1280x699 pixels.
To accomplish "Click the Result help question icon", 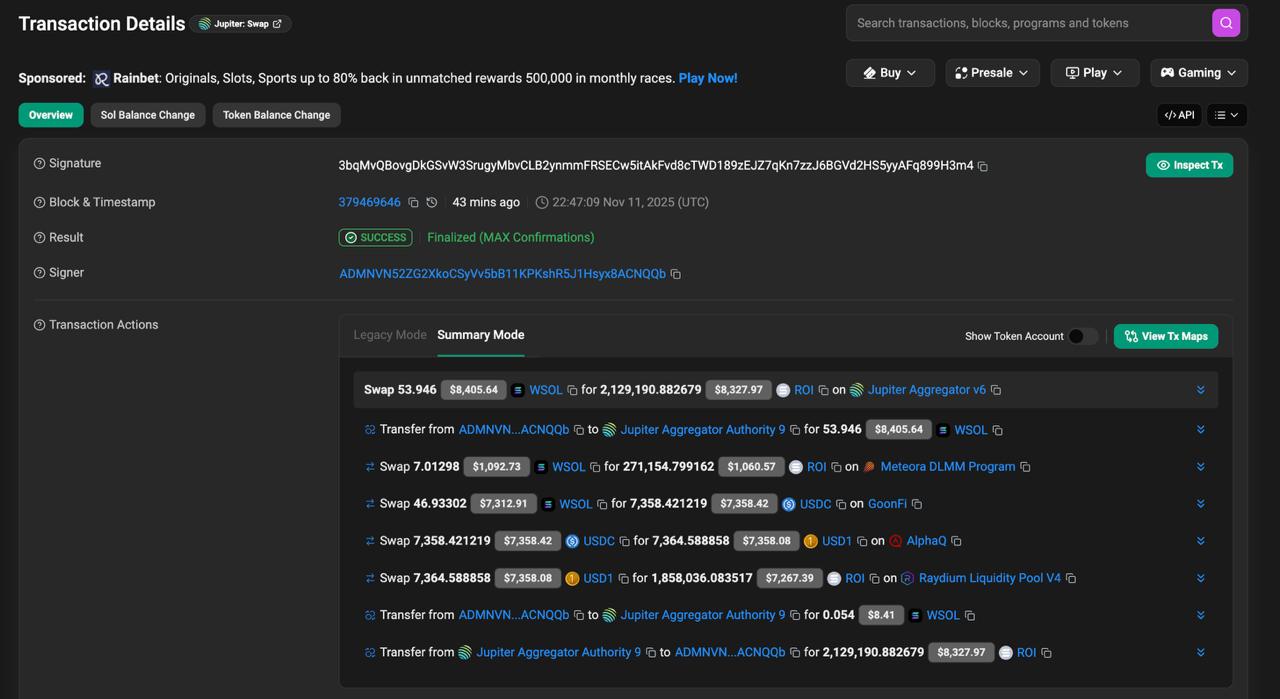I will click(40, 238).
